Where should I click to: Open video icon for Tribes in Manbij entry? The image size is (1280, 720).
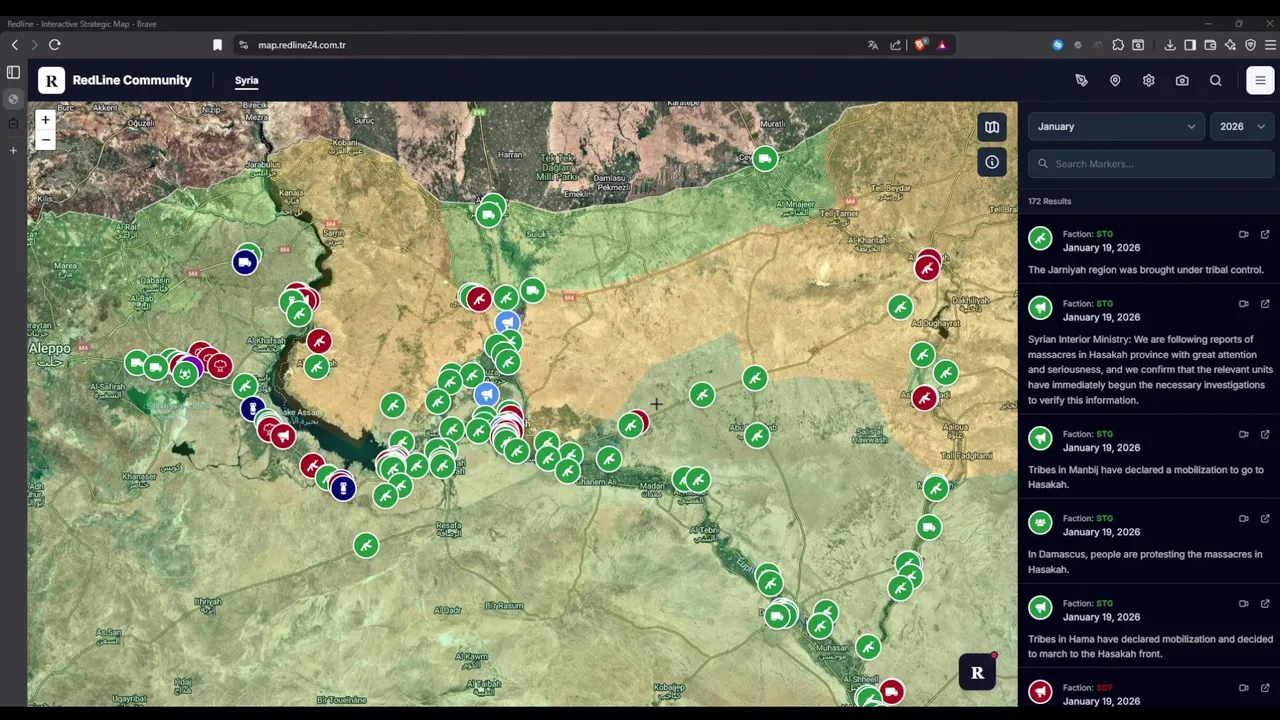tap(1244, 434)
